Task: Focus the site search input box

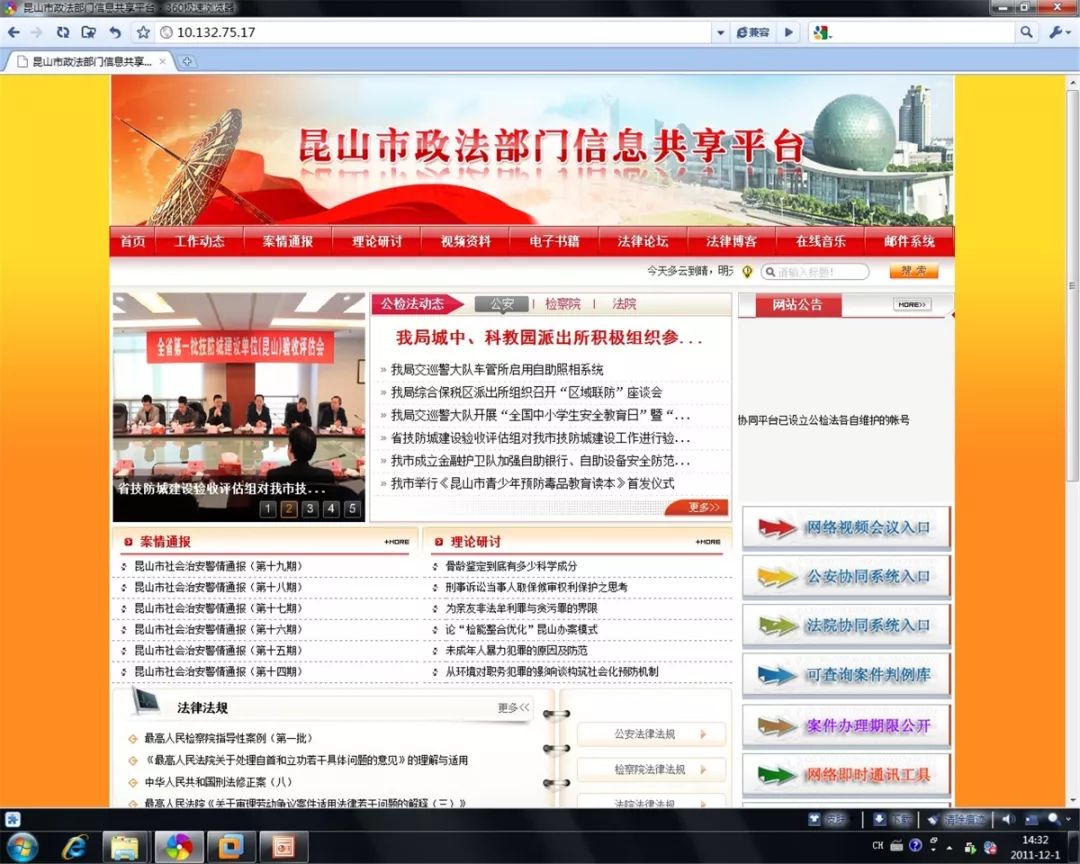Action: click(815, 272)
